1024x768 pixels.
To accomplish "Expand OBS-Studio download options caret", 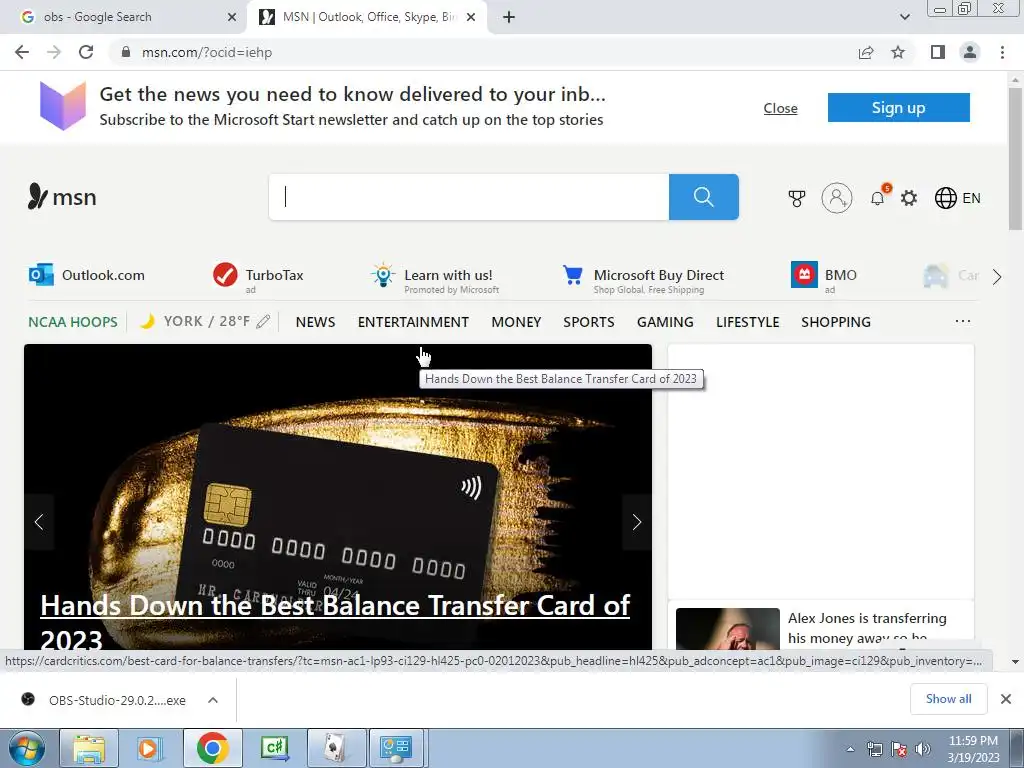I will click(213, 700).
